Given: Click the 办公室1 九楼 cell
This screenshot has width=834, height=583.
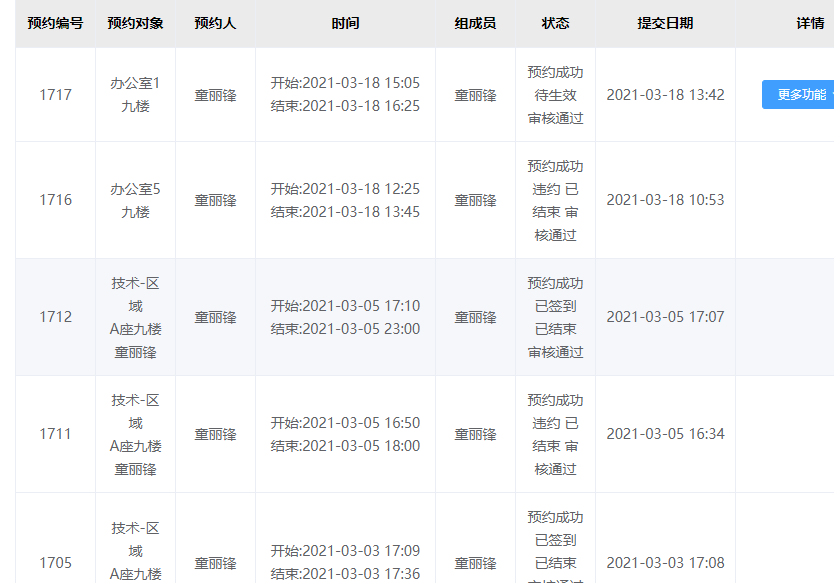Looking at the screenshot, I should point(135,95).
